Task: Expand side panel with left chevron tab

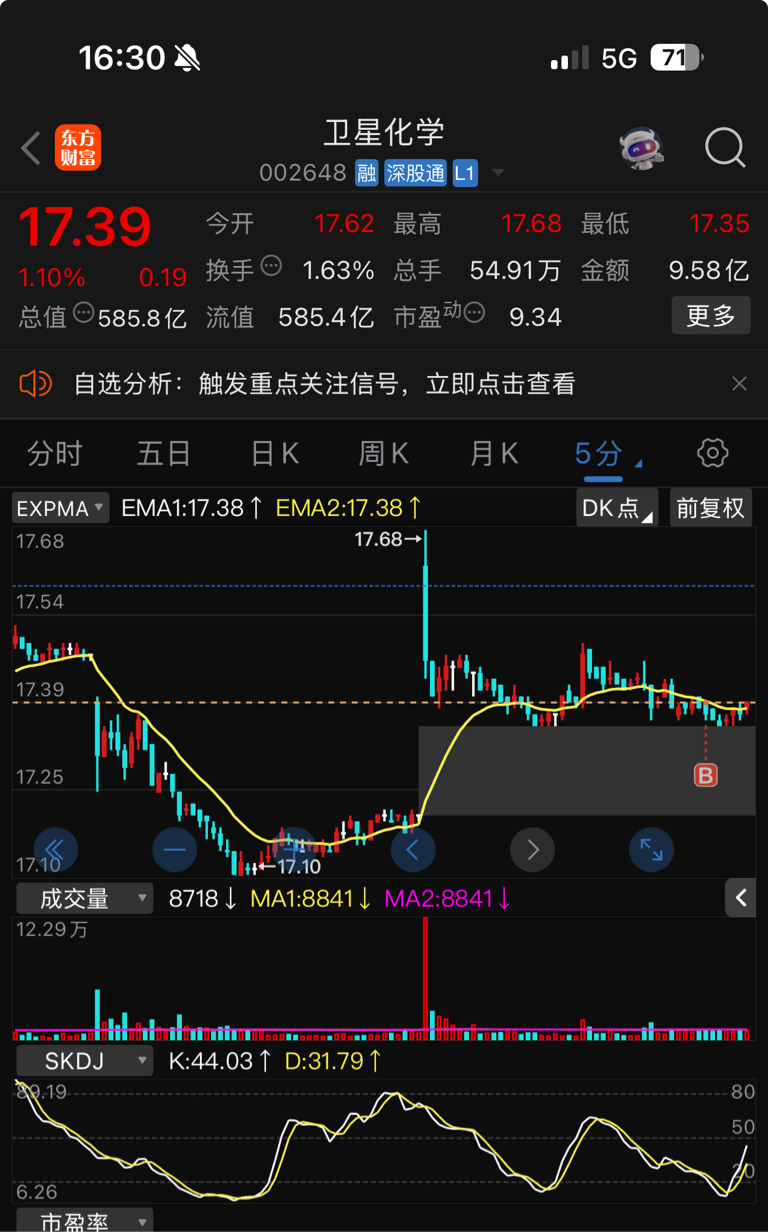Action: coord(740,898)
